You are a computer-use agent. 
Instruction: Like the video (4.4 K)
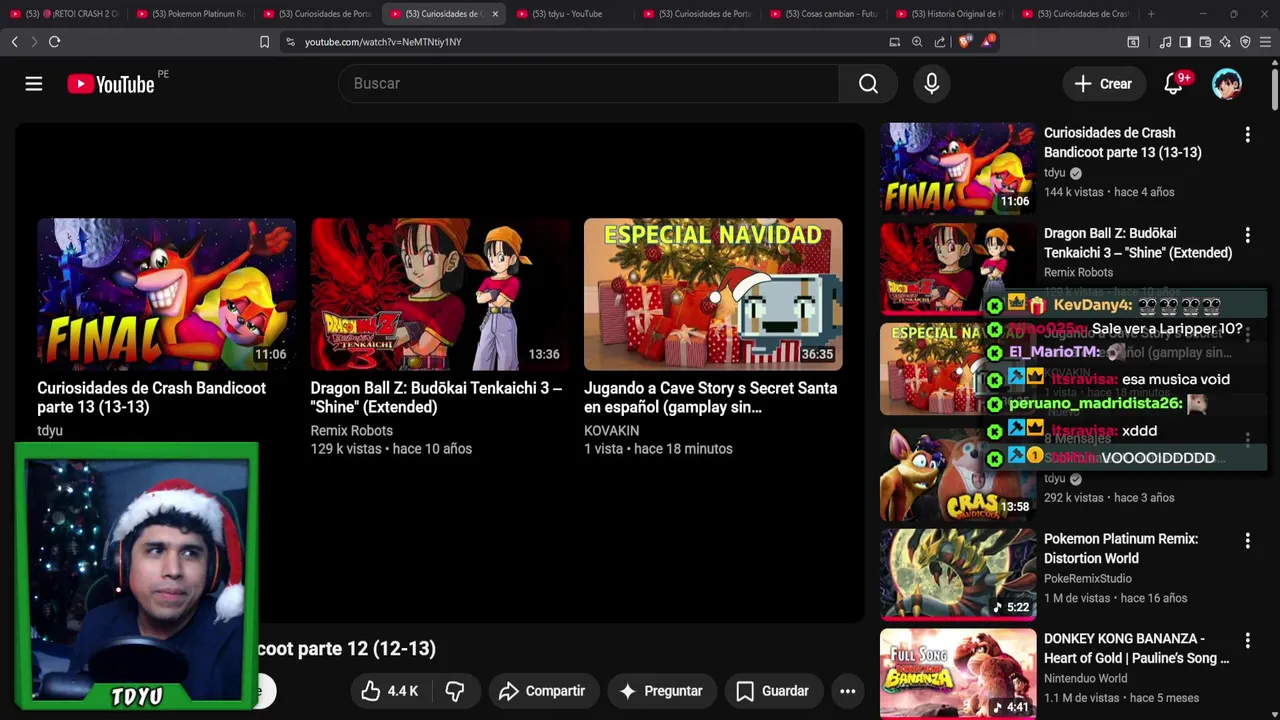[390, 691]
